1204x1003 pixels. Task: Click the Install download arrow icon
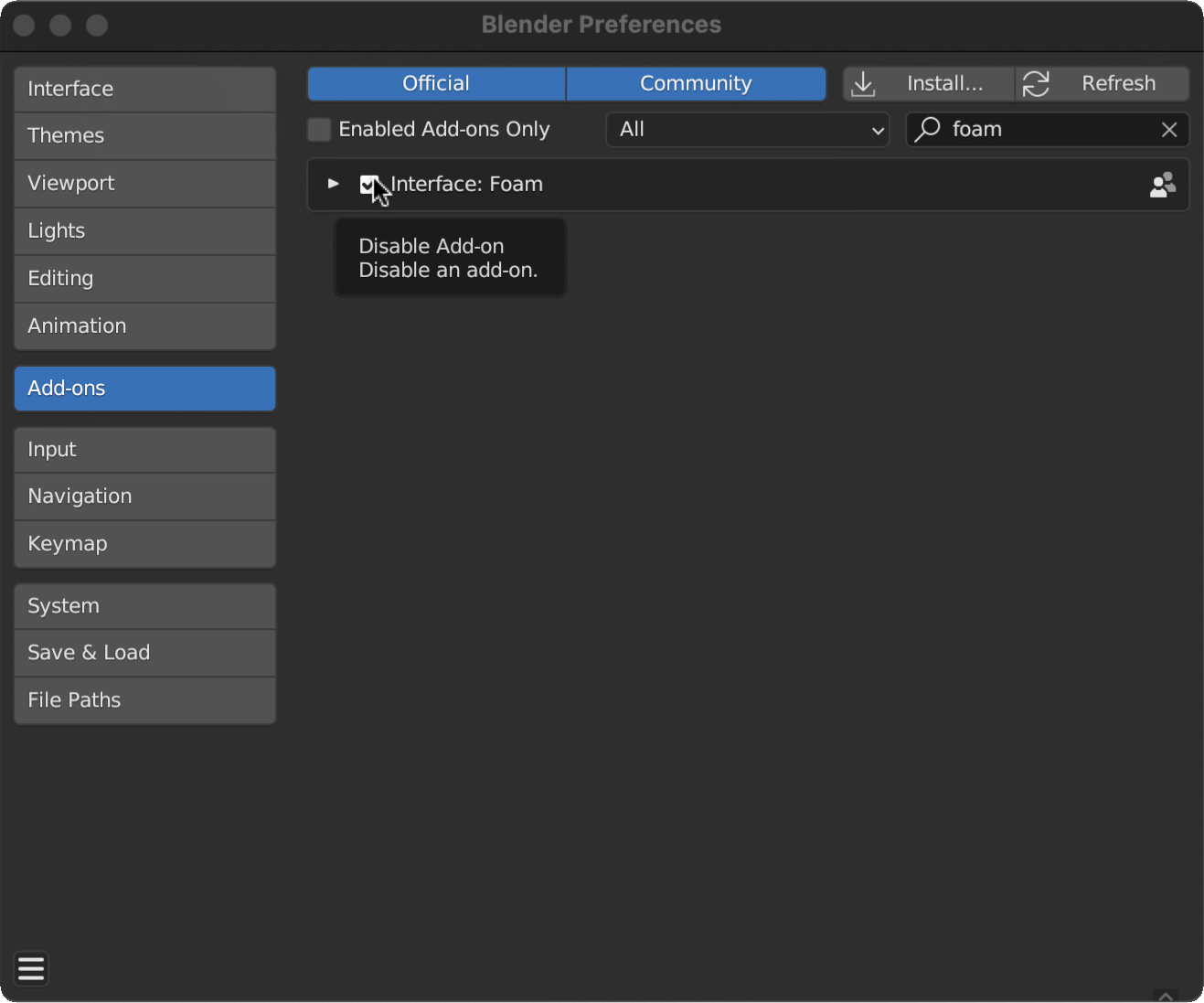click(x=863, y=84)
